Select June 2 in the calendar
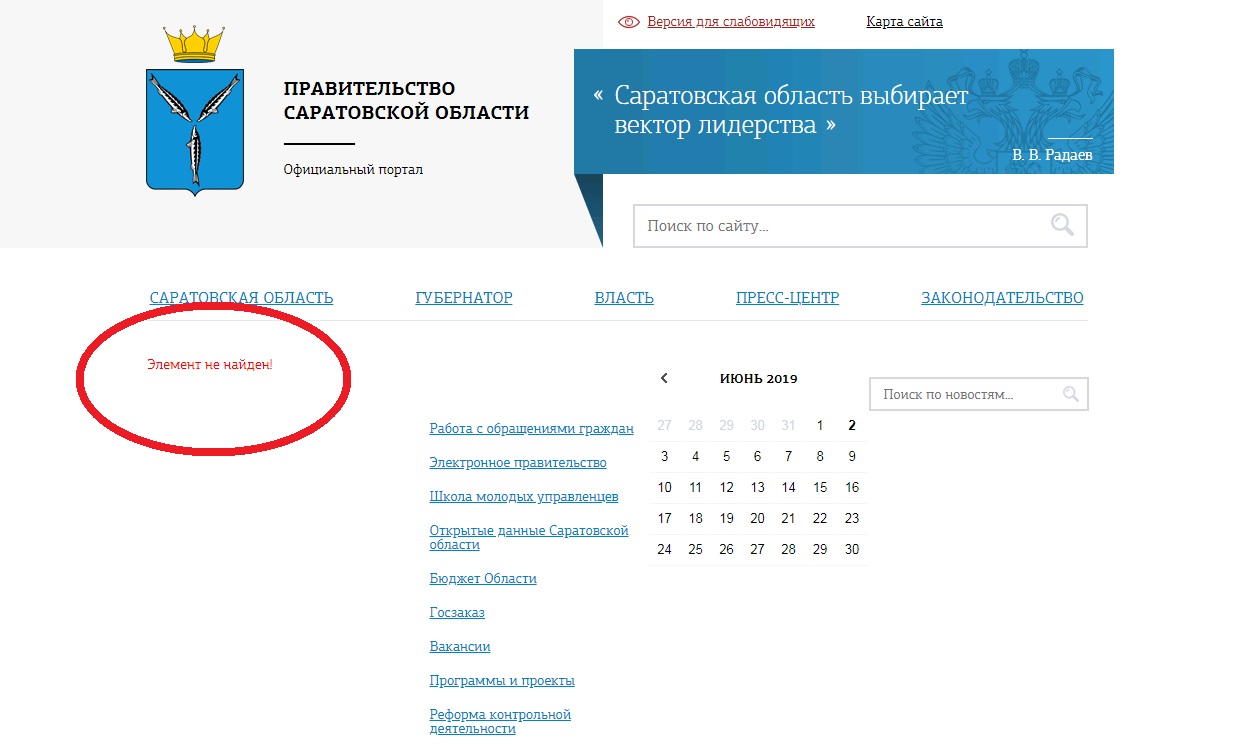Screen dimensions: 1253x744 851,425
